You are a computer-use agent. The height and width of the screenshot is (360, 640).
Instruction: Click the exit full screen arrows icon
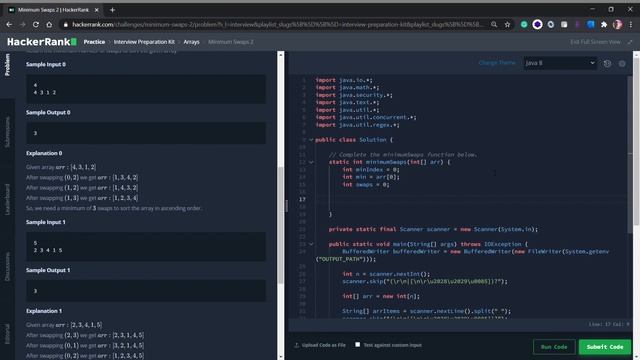(630, 42)
